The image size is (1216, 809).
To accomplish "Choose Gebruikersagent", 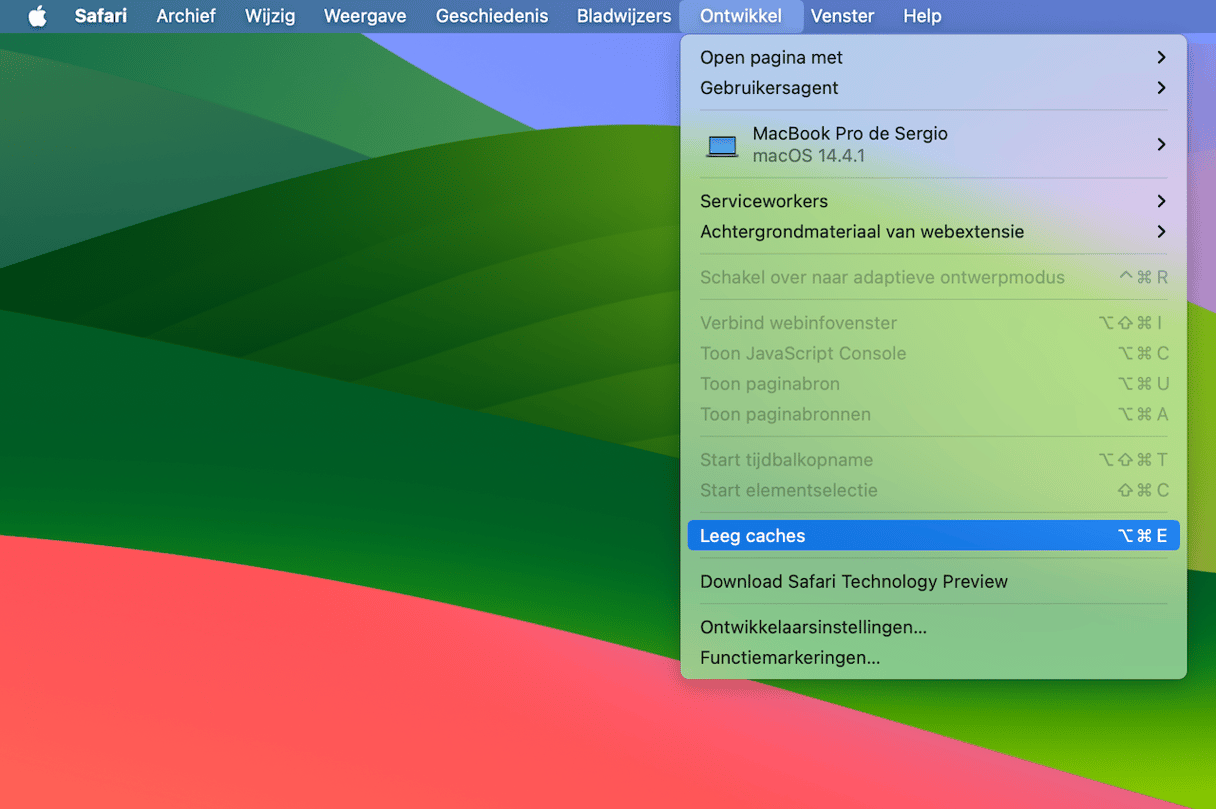I will click(933, 88).
